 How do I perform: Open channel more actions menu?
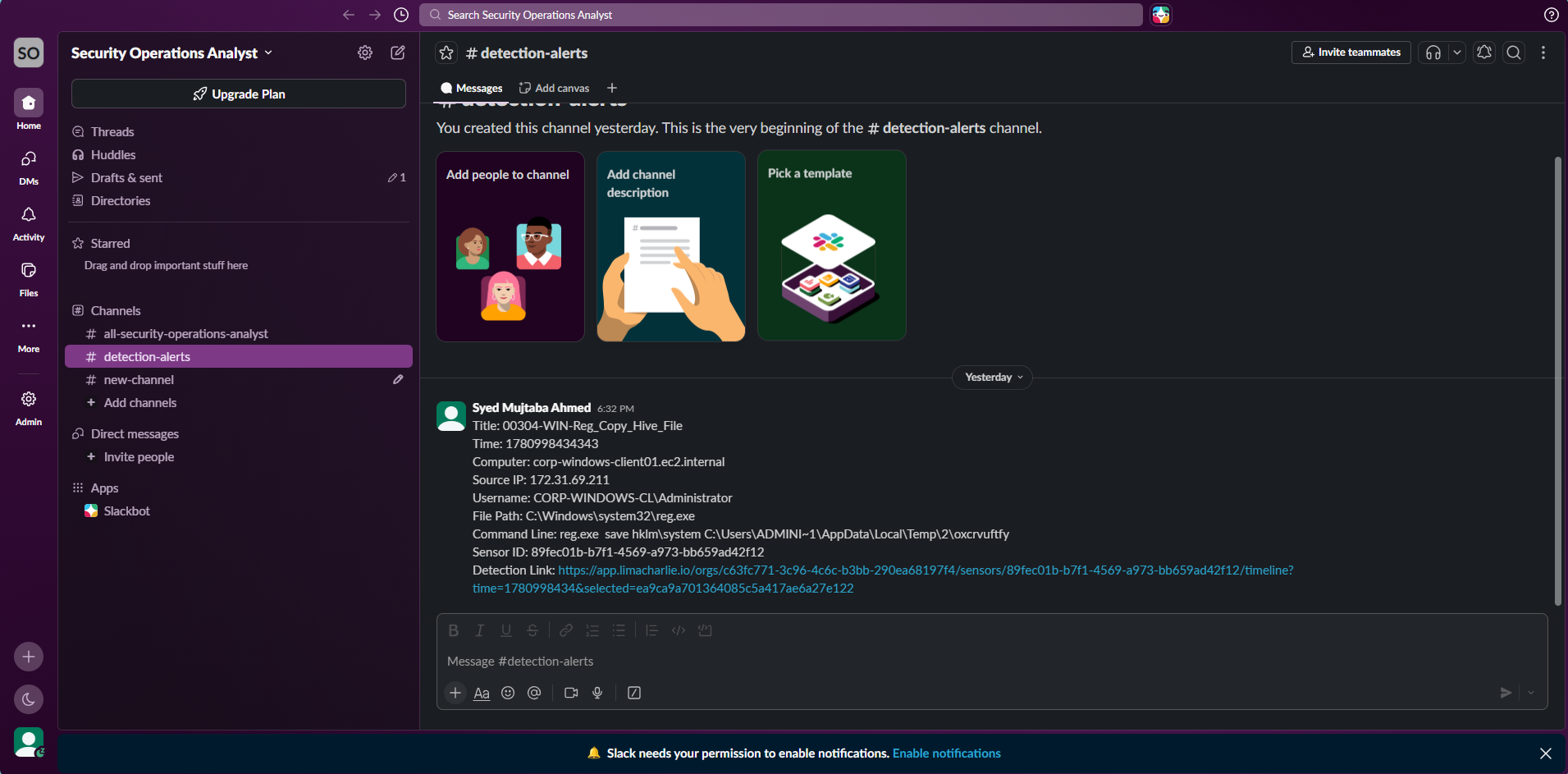click(1543, 53)
